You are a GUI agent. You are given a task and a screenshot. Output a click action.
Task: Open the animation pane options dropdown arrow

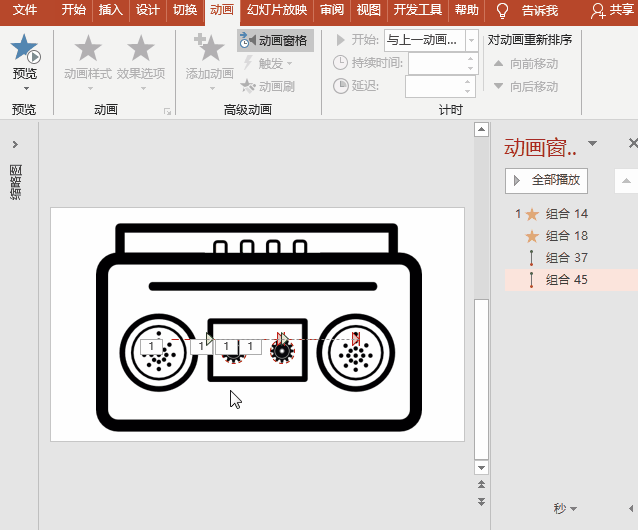[x=592, y=143]
